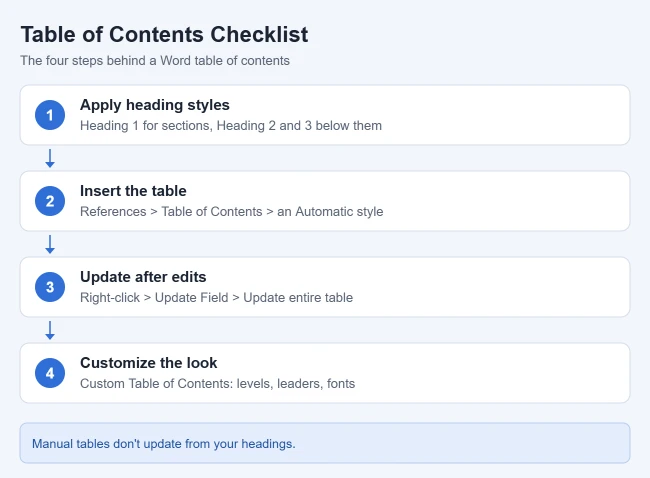Image resolution: width=650 pixels, height=478 pixels.
Task: Click 'Custom Table of Contents: levels' description
Action: tap(217, 383)
